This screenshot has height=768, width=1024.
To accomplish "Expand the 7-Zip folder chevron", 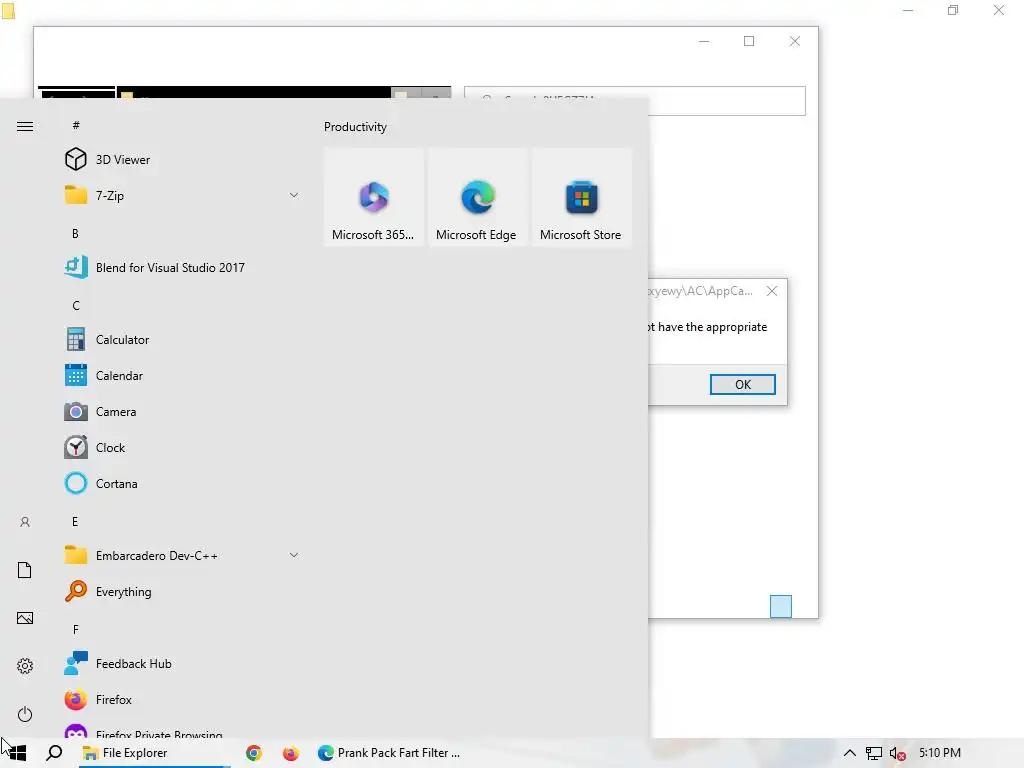I will pos(294,195).
